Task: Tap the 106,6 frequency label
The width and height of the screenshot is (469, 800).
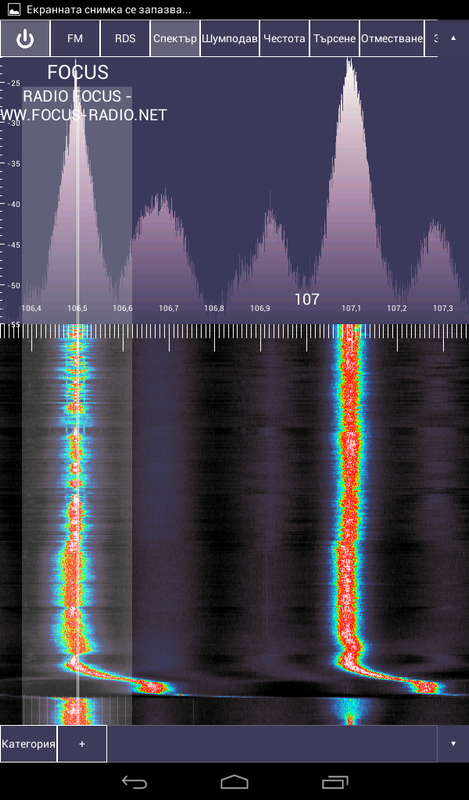Action: (x=123, y=309)
